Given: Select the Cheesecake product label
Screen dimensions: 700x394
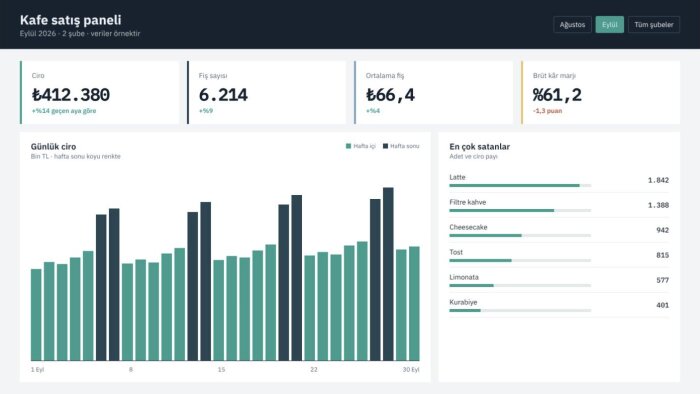Looking at the screenshot, I should (x=468, y=227).
